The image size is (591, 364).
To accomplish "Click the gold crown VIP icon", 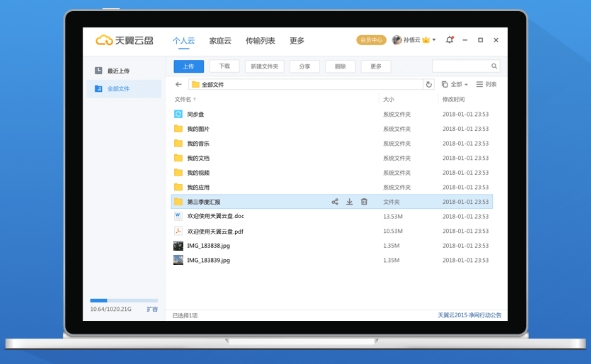I will pos(426,40).
